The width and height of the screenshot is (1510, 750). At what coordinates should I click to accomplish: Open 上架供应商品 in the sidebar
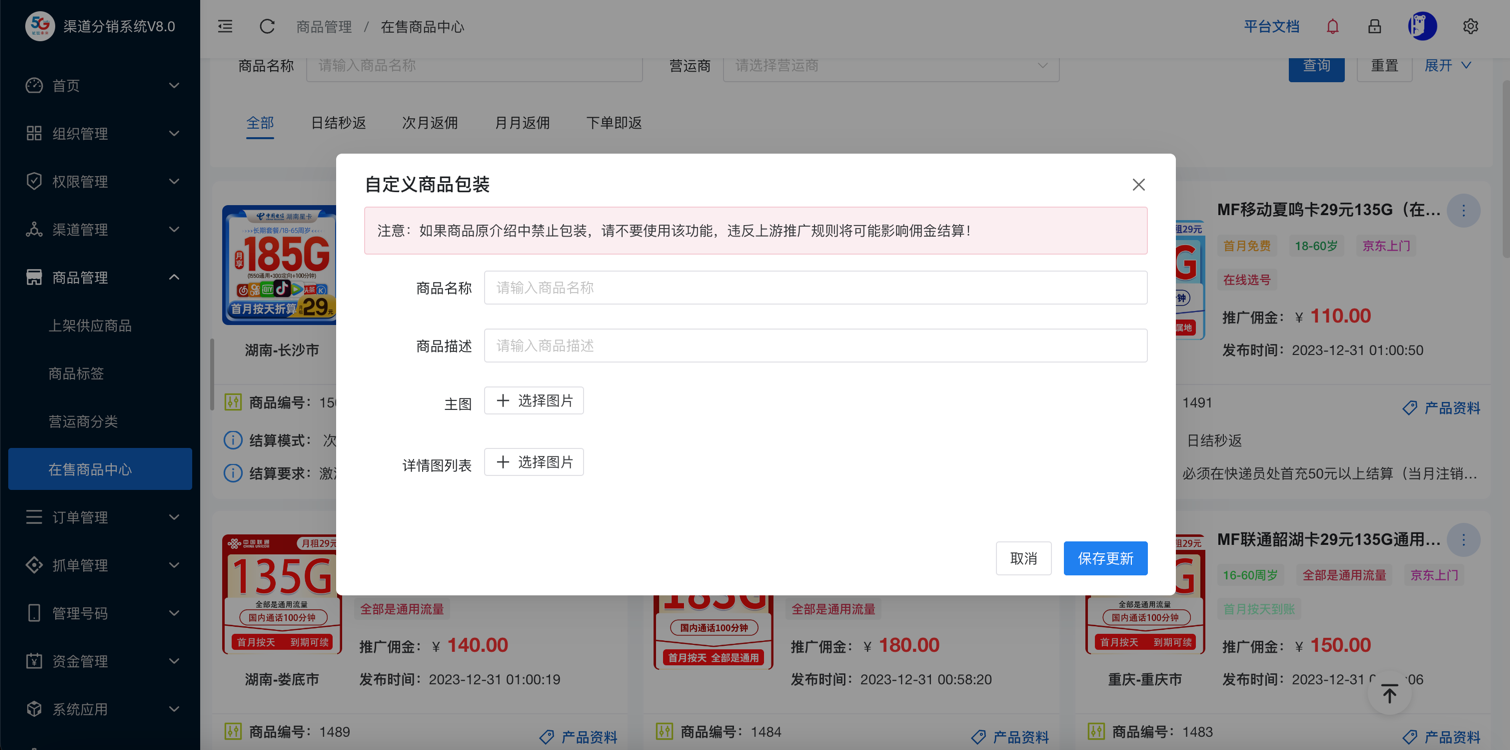[90, 326]
